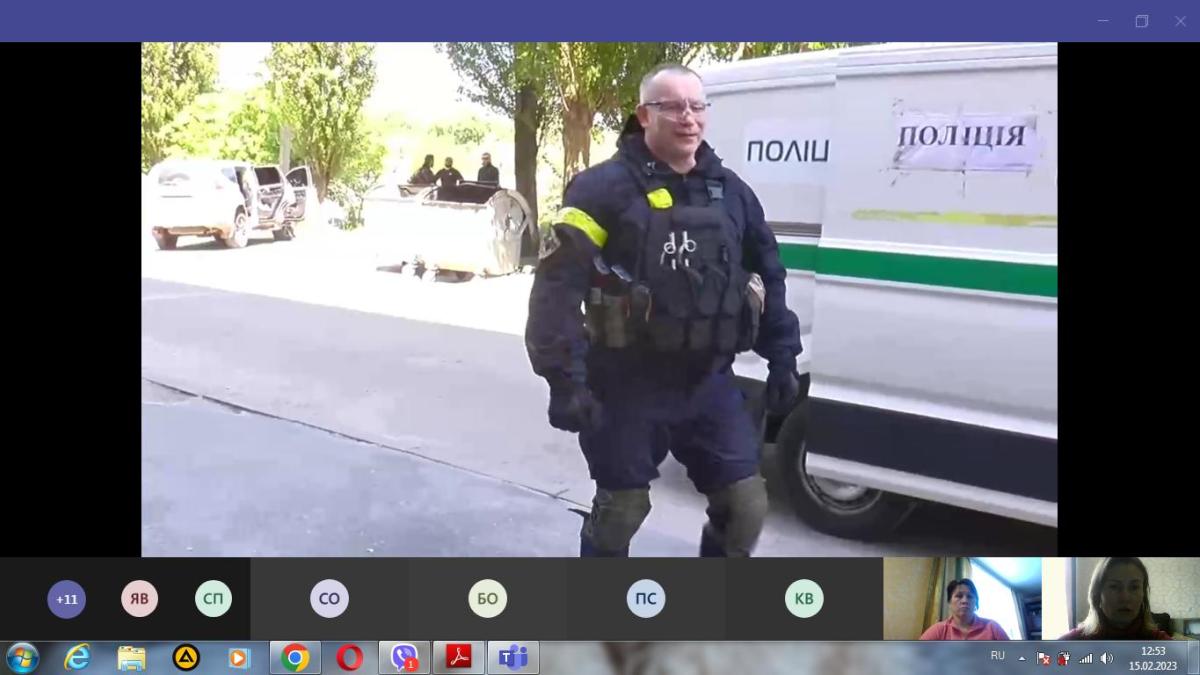Select video tile of woman in pink
The image size is (1200, 675).
[962, 599]
